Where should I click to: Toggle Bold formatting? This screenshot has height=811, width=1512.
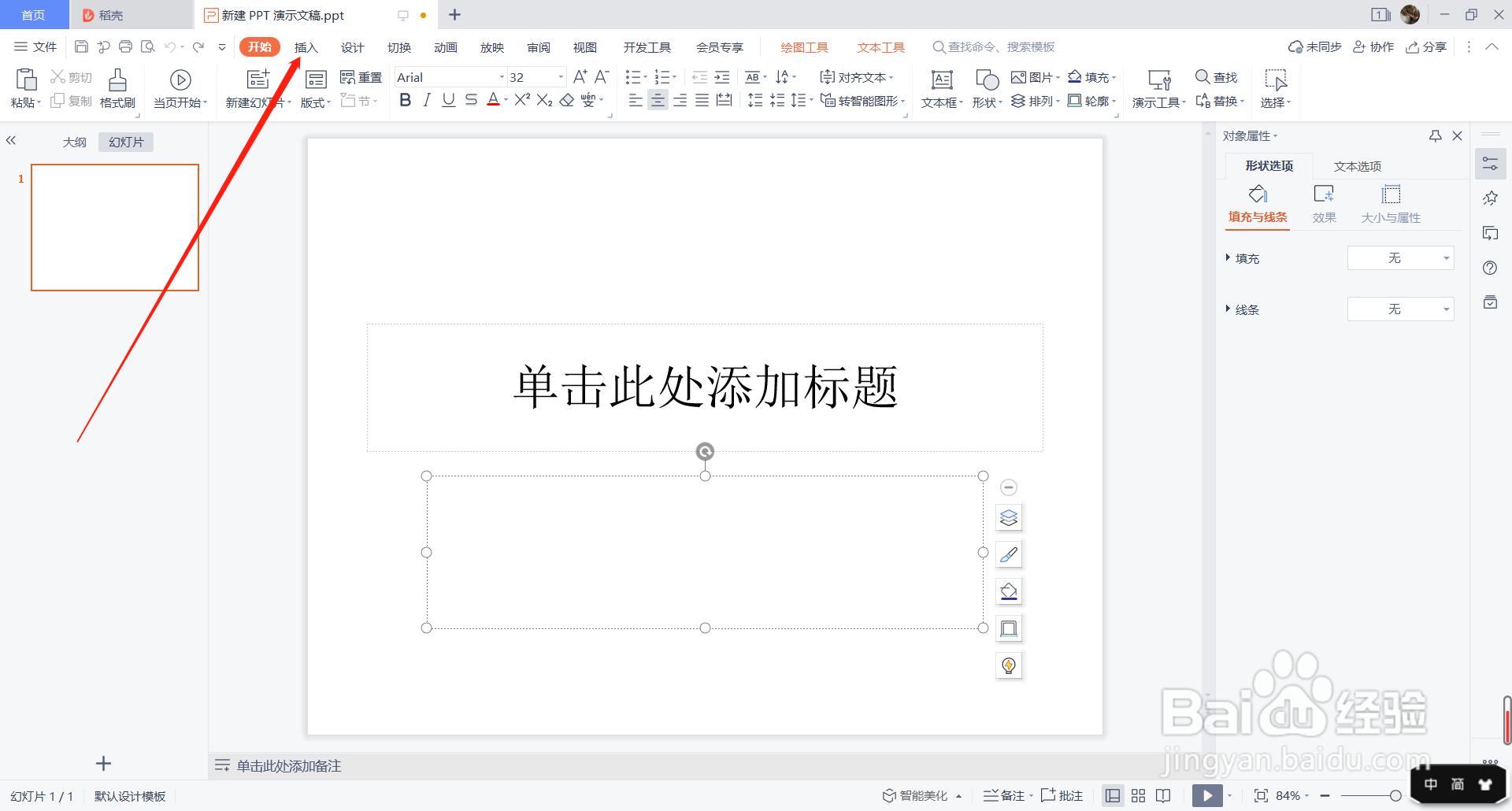(x=405, y=100)
